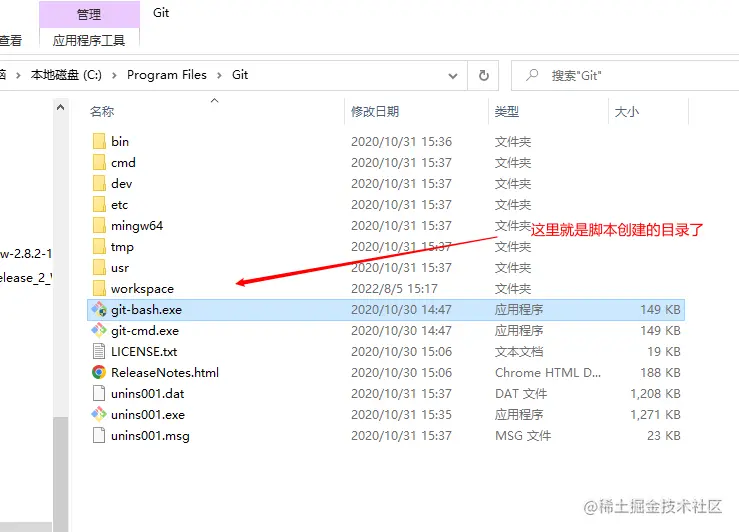739x532 pixels.
Task: Click the tmp folder icon
Action: pyautogui.click(x=99, y=246)
